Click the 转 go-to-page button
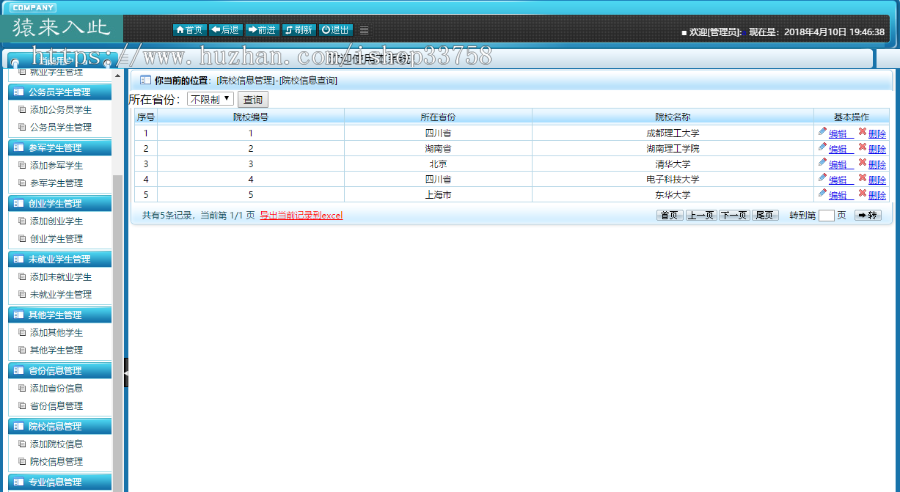 (x=868, y=215)
